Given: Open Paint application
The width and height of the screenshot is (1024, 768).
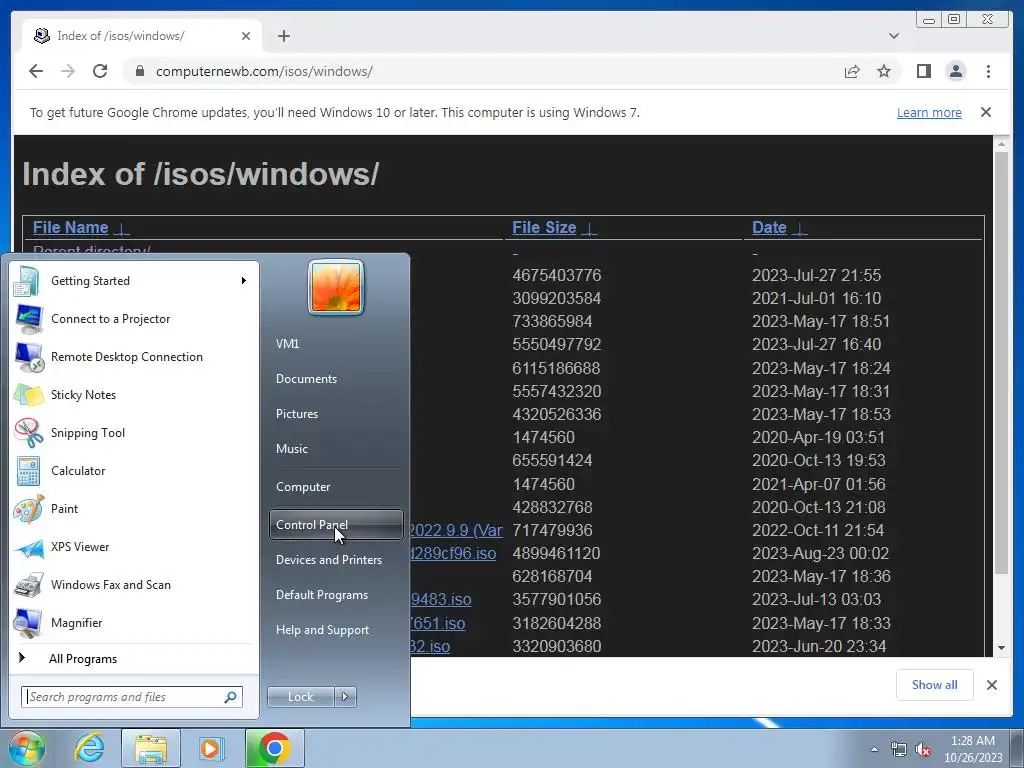Looking at the screenshot, I should [135, 508].
